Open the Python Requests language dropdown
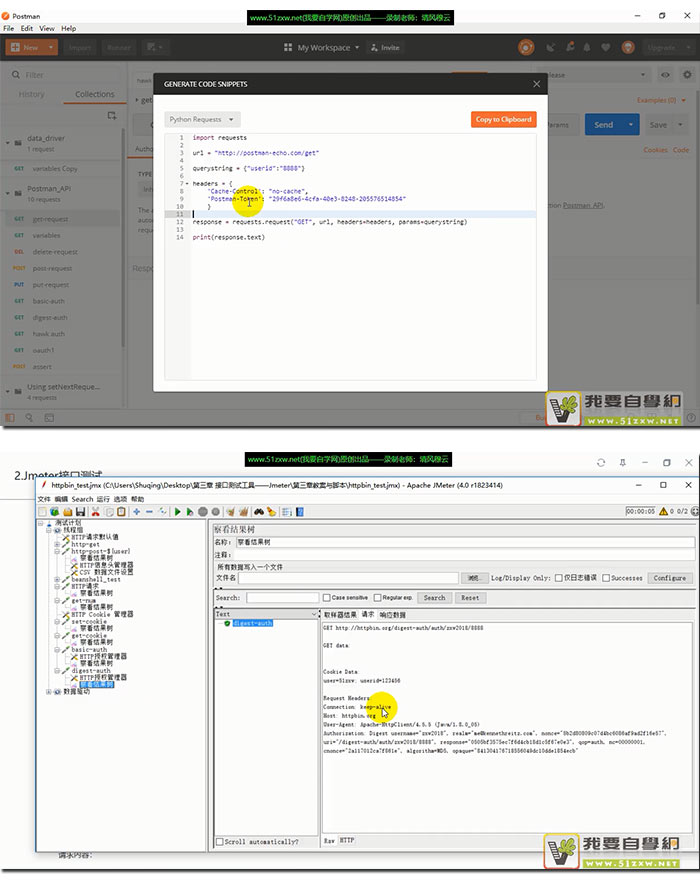The height and width of the screenshot is (883, 700). coord(202,119)
